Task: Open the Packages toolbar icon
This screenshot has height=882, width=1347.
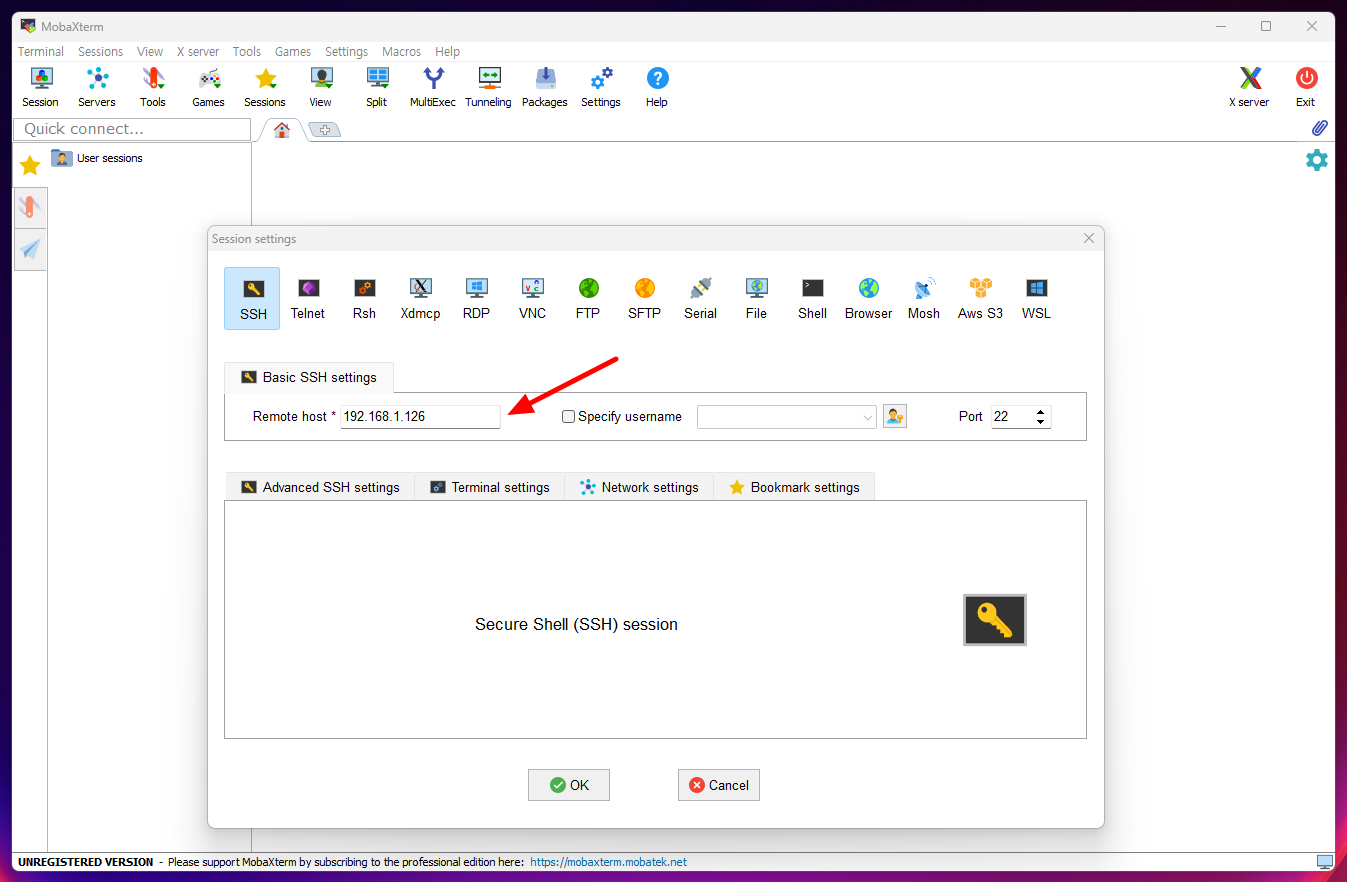Action: pyautogui.click(x=545, y=87)
